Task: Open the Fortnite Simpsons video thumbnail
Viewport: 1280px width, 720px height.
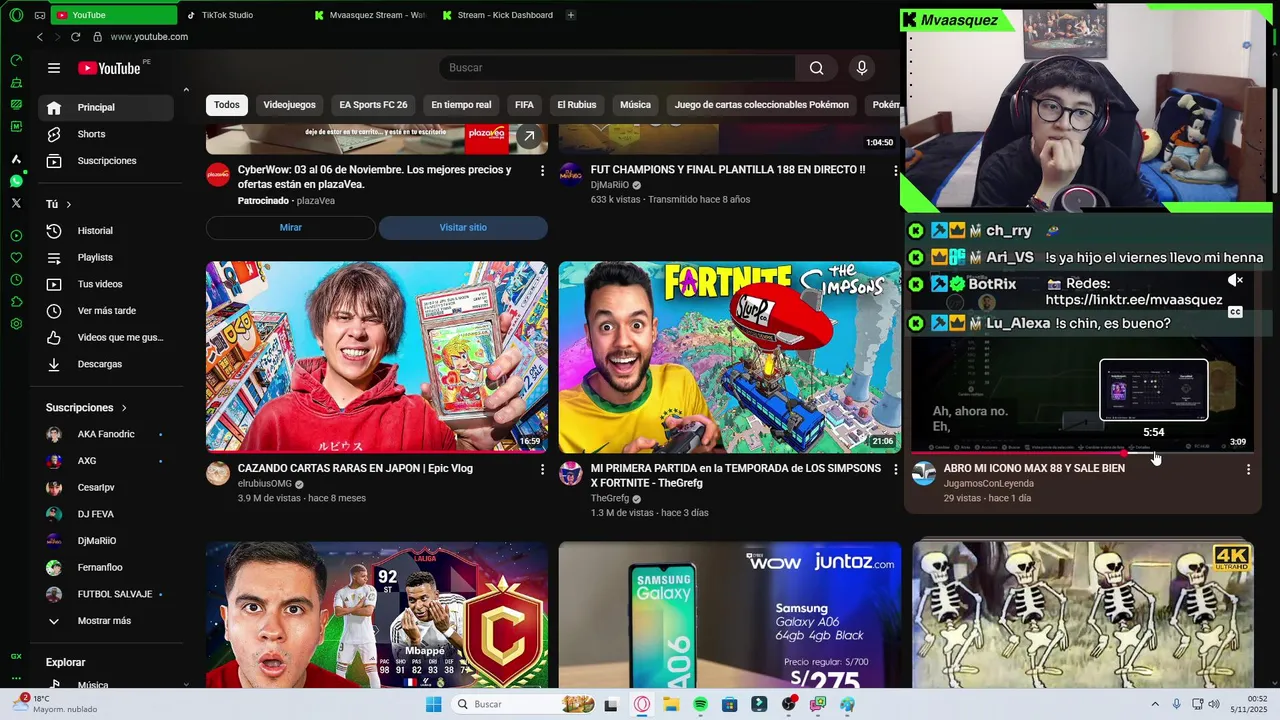Action: pyautogui.click(x=730, y=357)
